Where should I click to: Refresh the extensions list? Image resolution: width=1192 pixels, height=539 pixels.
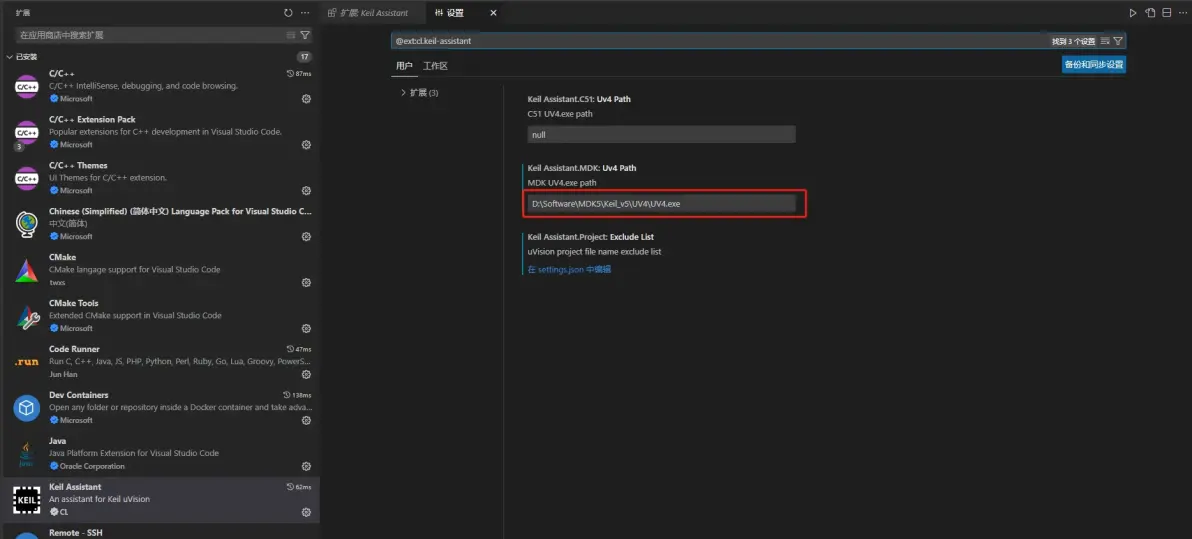pos(288,13)
